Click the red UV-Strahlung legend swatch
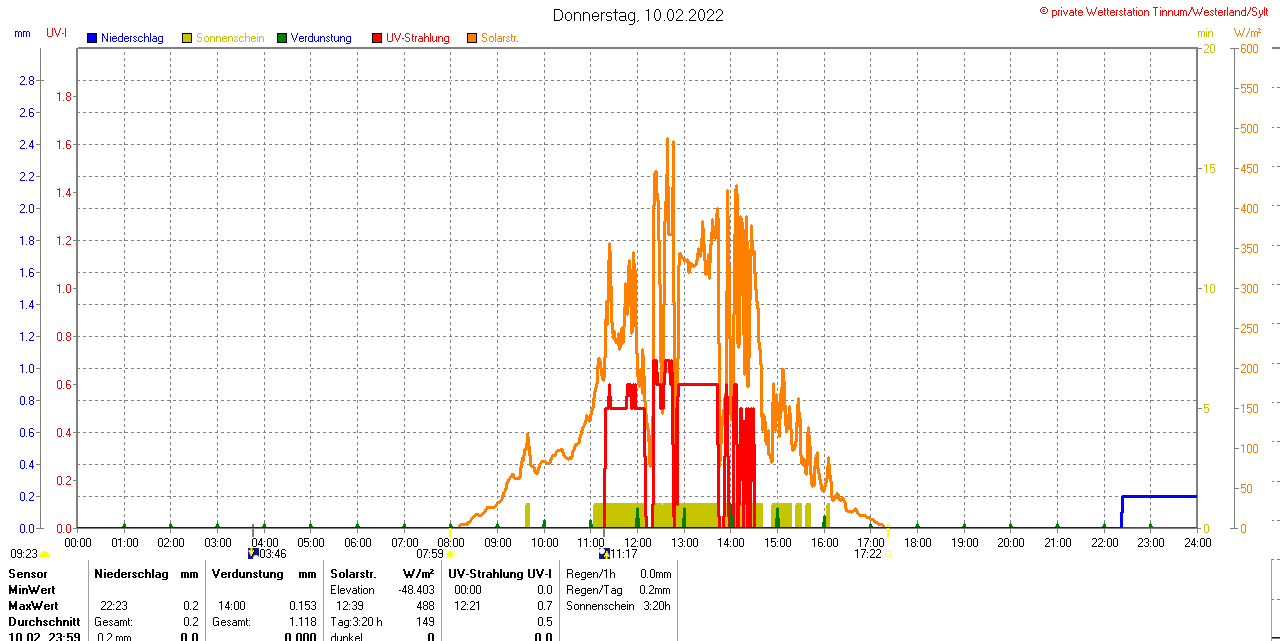This screenshot has height=641, width=1280. pos(377,38)
